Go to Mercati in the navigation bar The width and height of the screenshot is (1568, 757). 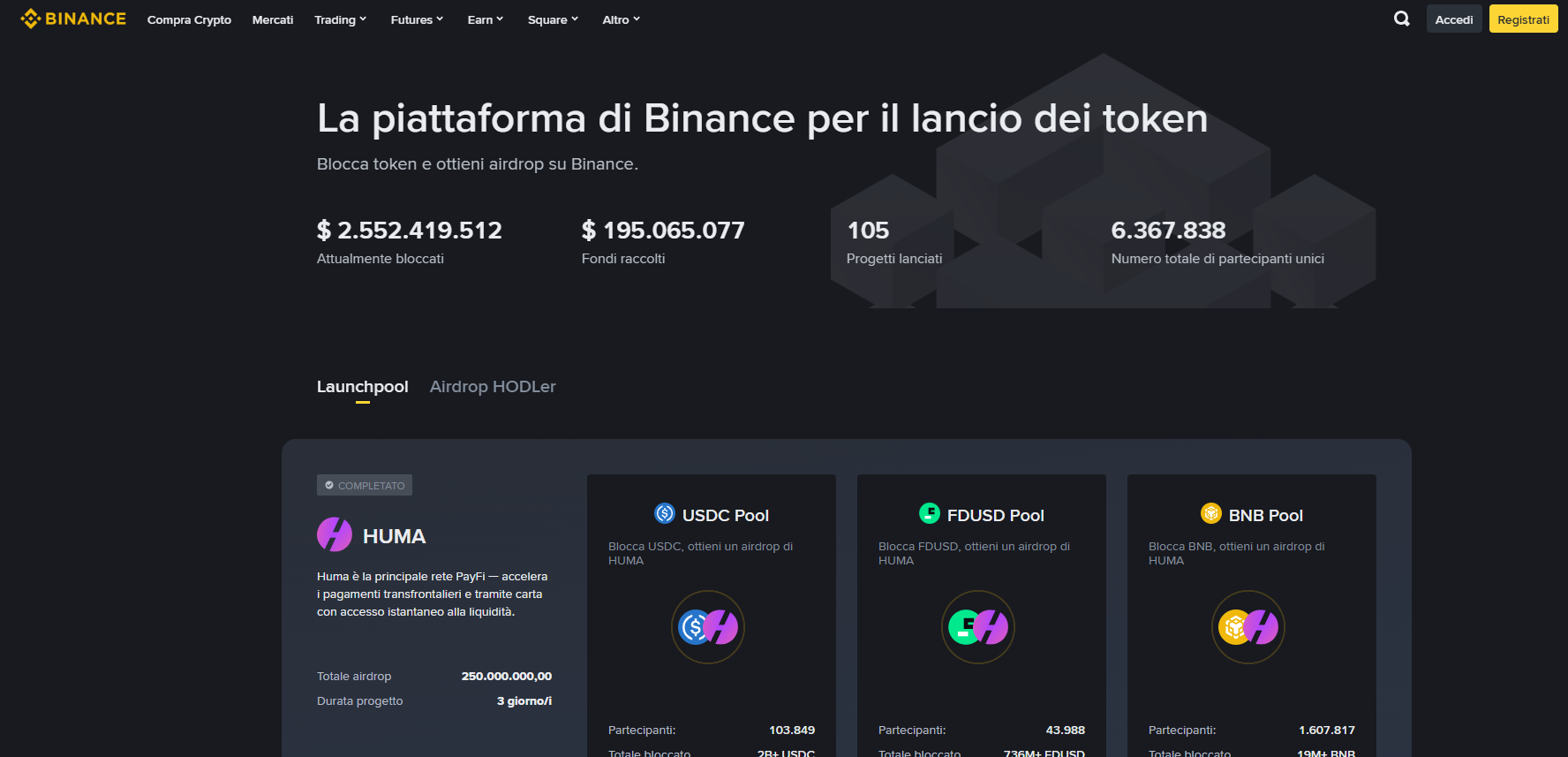pos(273,19)
